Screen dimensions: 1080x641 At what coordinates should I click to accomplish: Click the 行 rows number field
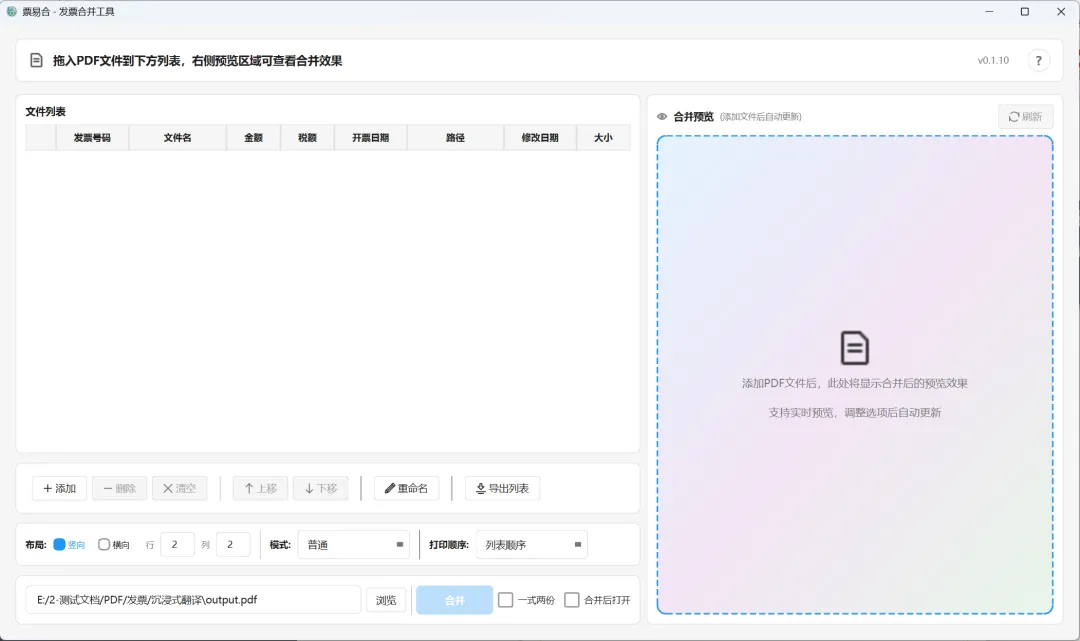tap(177, 545)
